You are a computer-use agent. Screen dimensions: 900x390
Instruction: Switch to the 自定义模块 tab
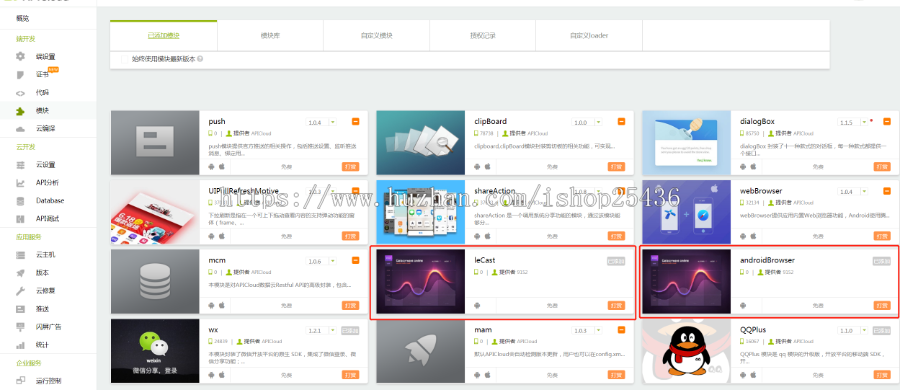[377, 36]
